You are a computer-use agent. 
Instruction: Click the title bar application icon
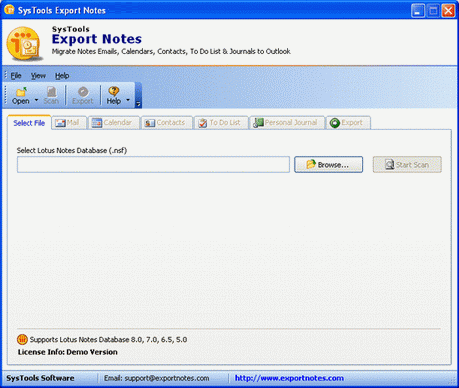click(9, 10)
